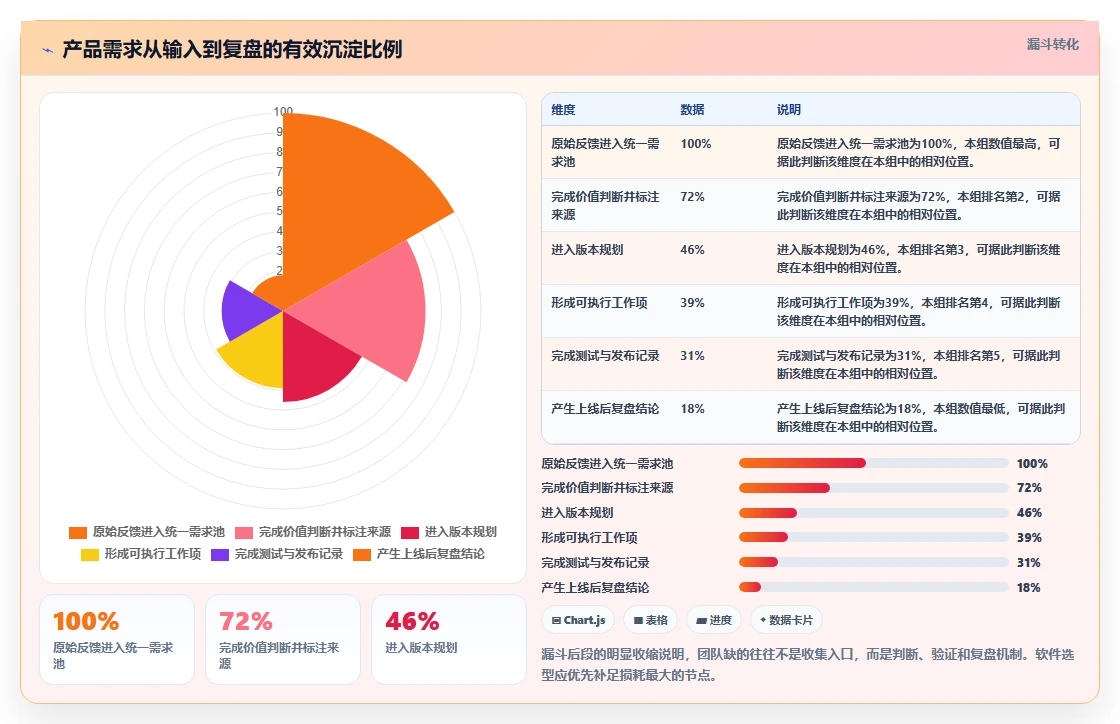Click the 46% stat card
The width and height of the screenshot is (1120, 724).
(449, 640)
